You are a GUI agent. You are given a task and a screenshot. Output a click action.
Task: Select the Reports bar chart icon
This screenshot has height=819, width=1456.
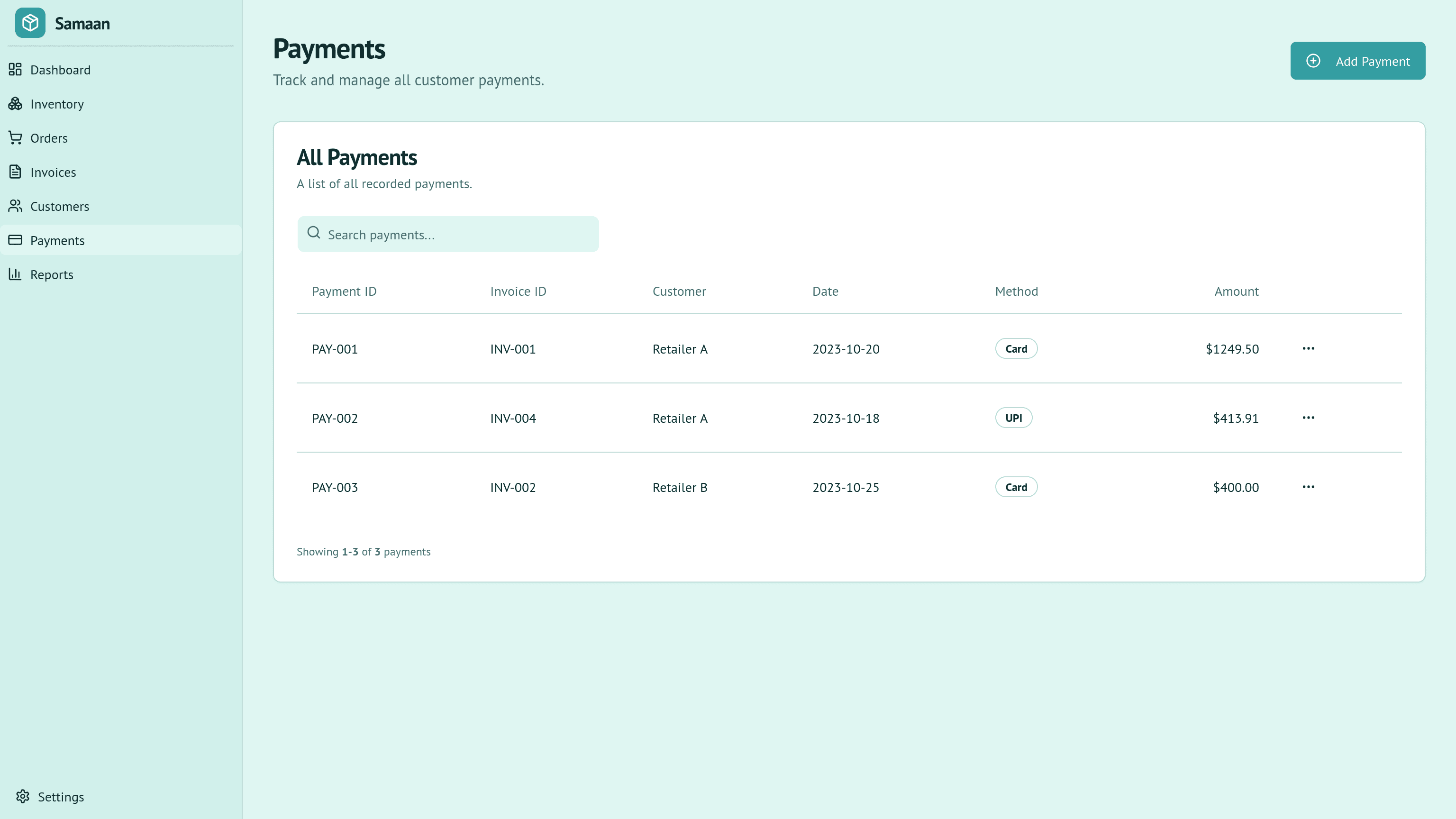pos(15,274)
